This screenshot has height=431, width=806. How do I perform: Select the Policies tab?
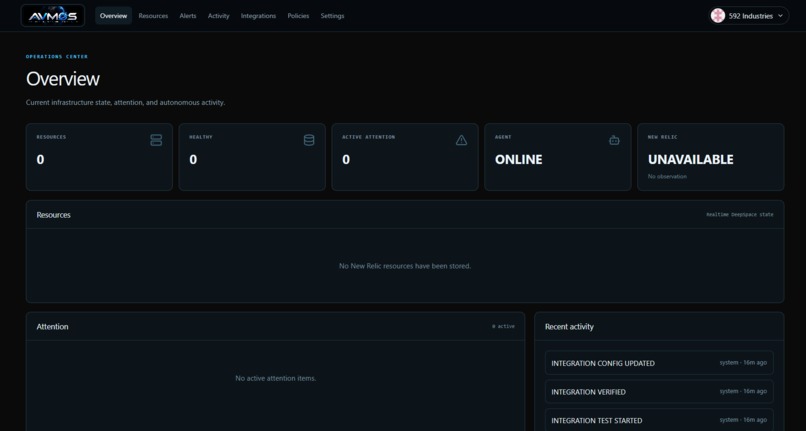pos(298,16)
